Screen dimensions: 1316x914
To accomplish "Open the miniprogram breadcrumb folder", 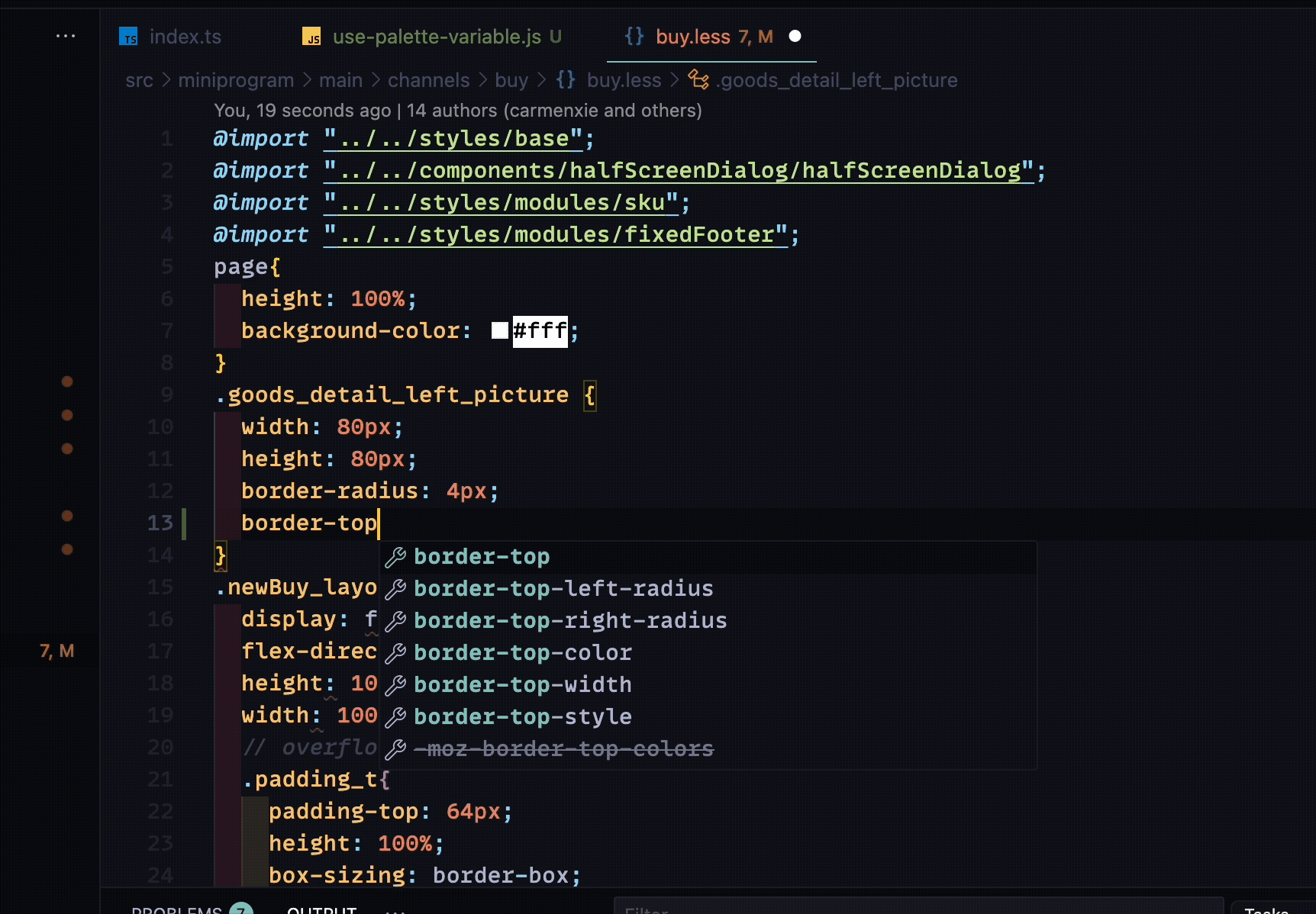I will pos(236,80).
